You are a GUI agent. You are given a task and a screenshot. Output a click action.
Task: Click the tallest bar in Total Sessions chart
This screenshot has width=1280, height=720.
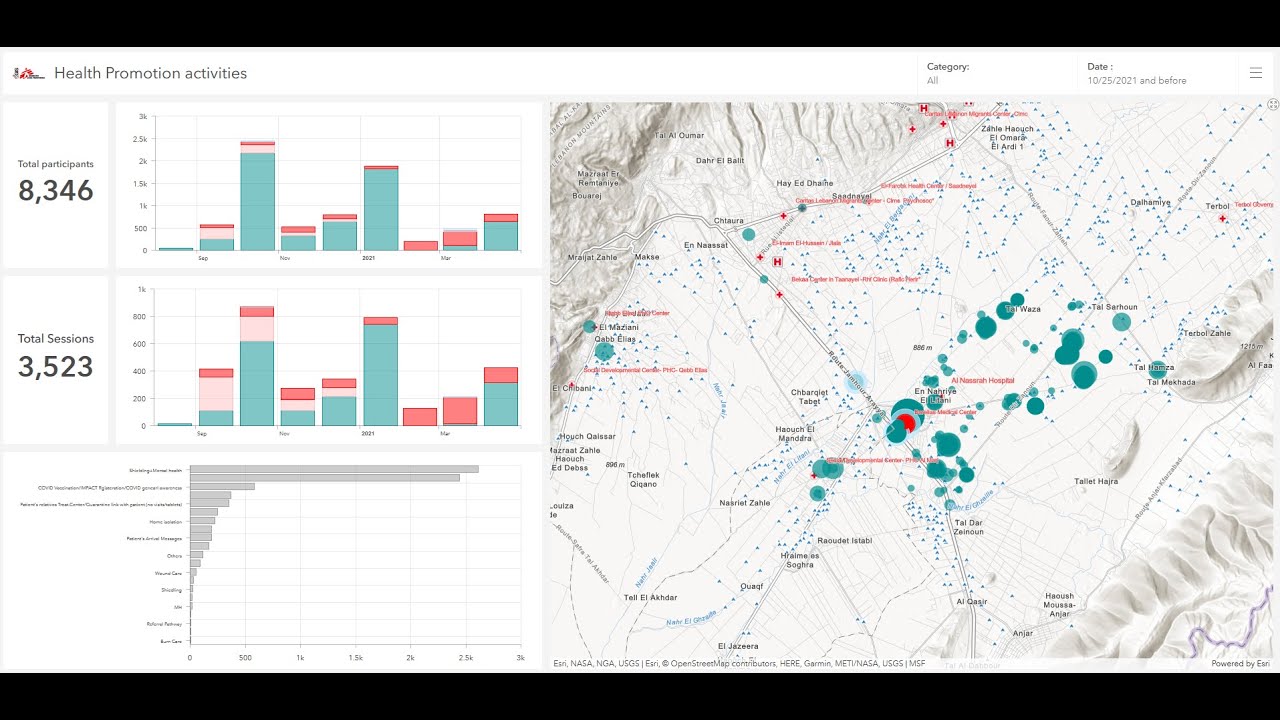coord(258,366)
